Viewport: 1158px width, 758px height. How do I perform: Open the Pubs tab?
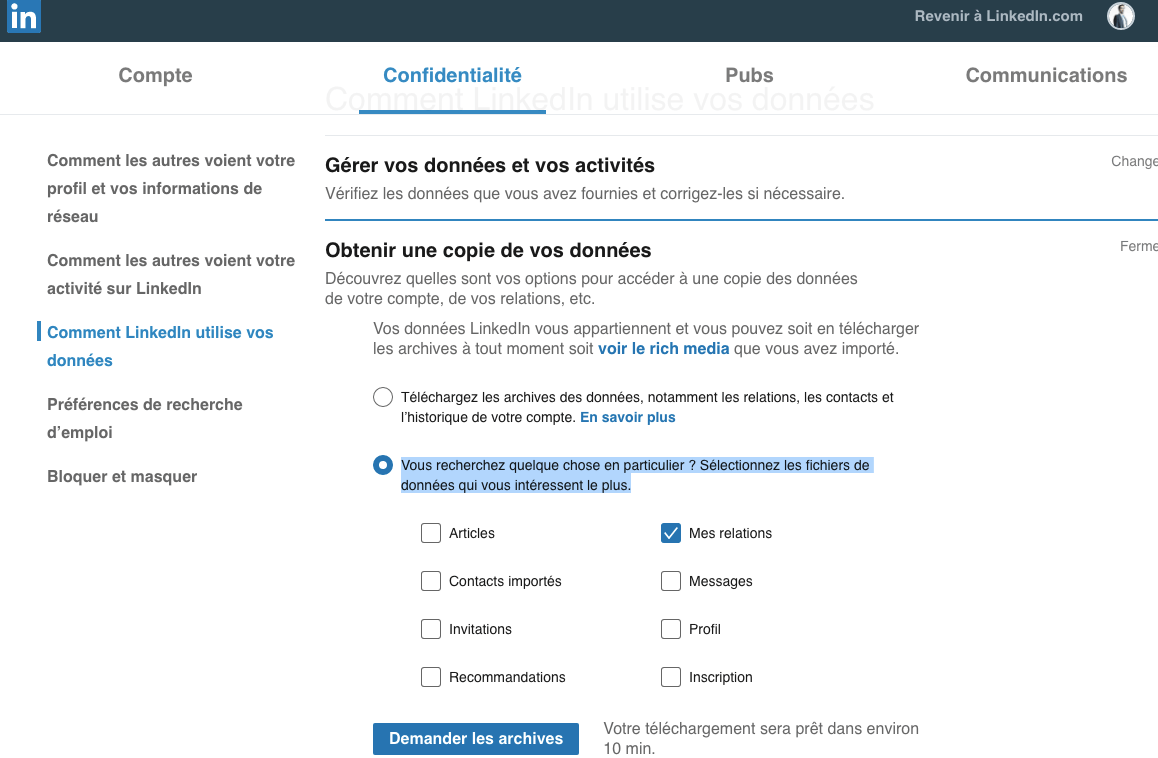(x=749, y=75)
